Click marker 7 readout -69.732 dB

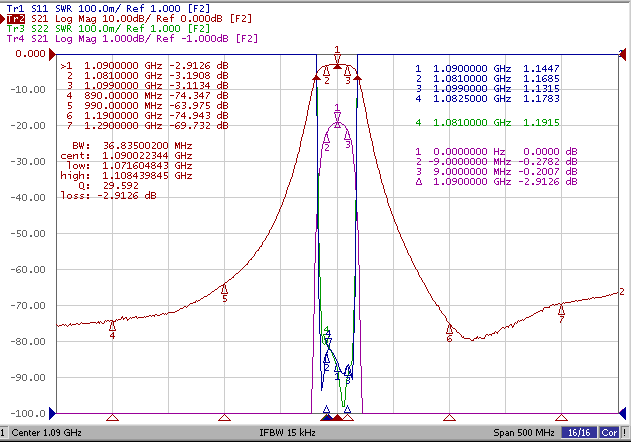click(148, 126)
